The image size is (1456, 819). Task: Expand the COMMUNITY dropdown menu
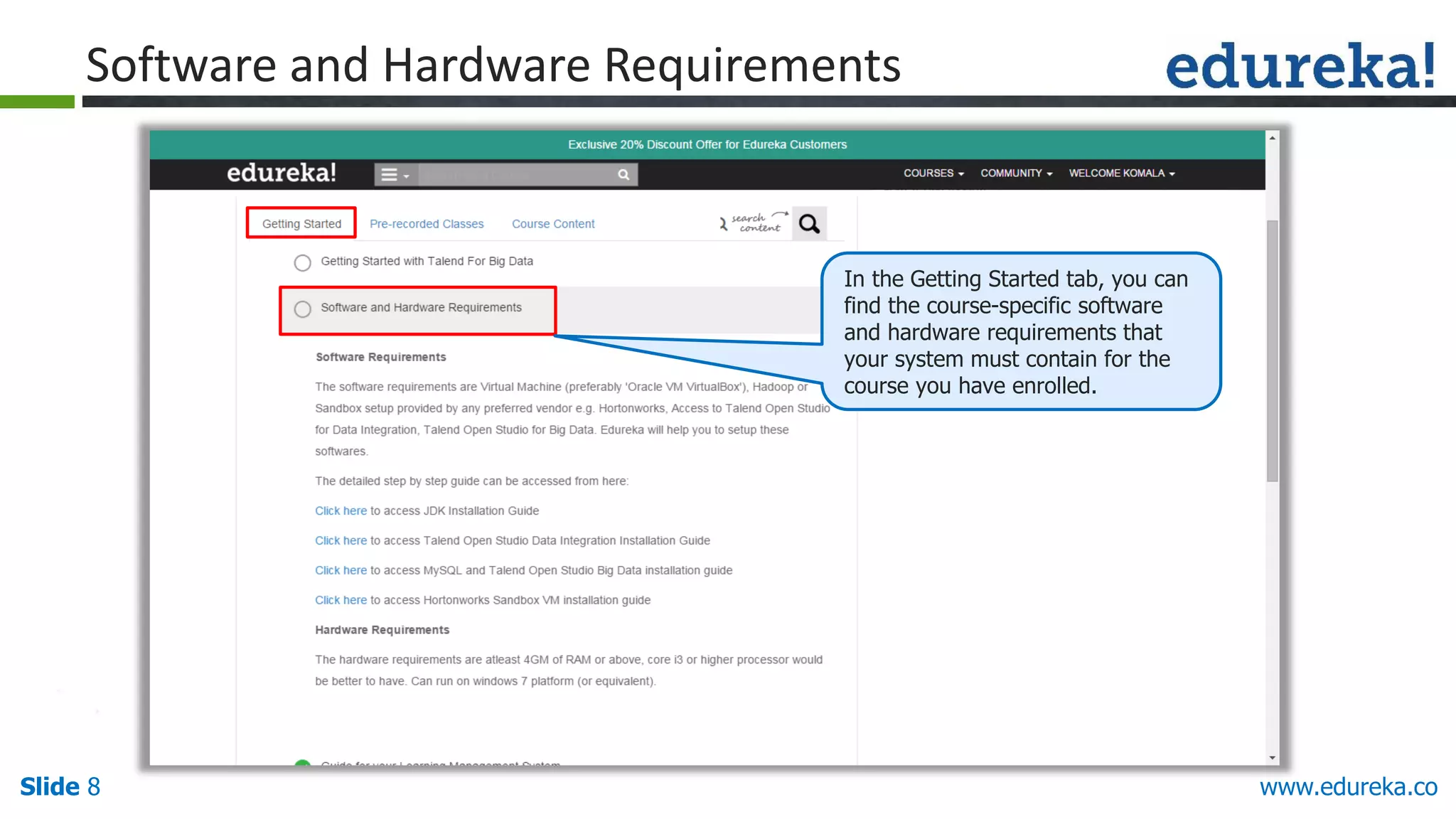(x=1015, y=173)
